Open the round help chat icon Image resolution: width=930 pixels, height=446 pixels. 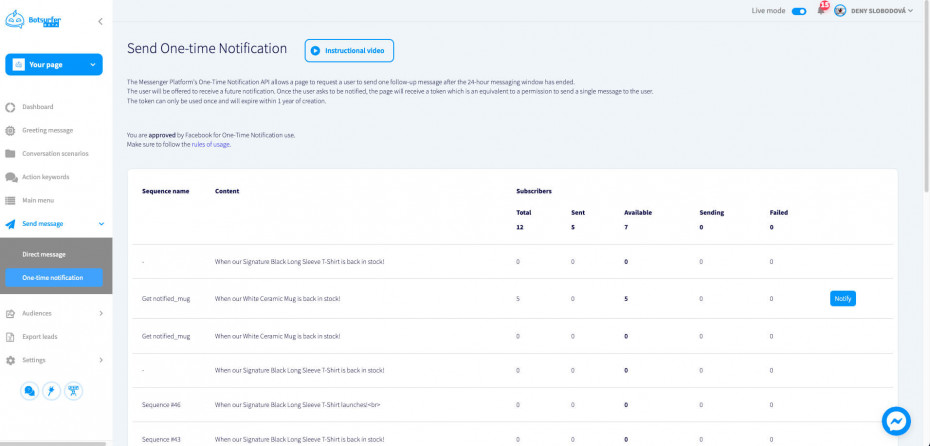tap(29, 391)
